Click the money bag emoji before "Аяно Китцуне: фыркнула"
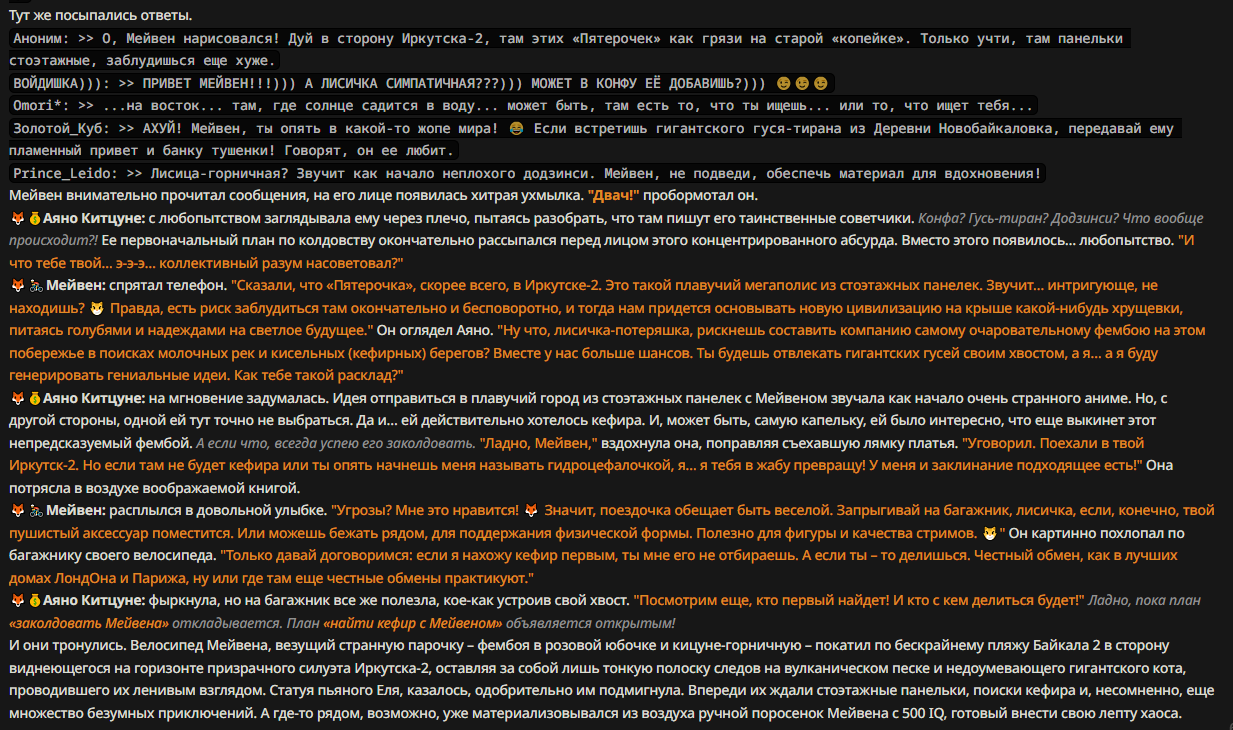This screenshot has height=730, width=1233. click(x=34, y=601)
